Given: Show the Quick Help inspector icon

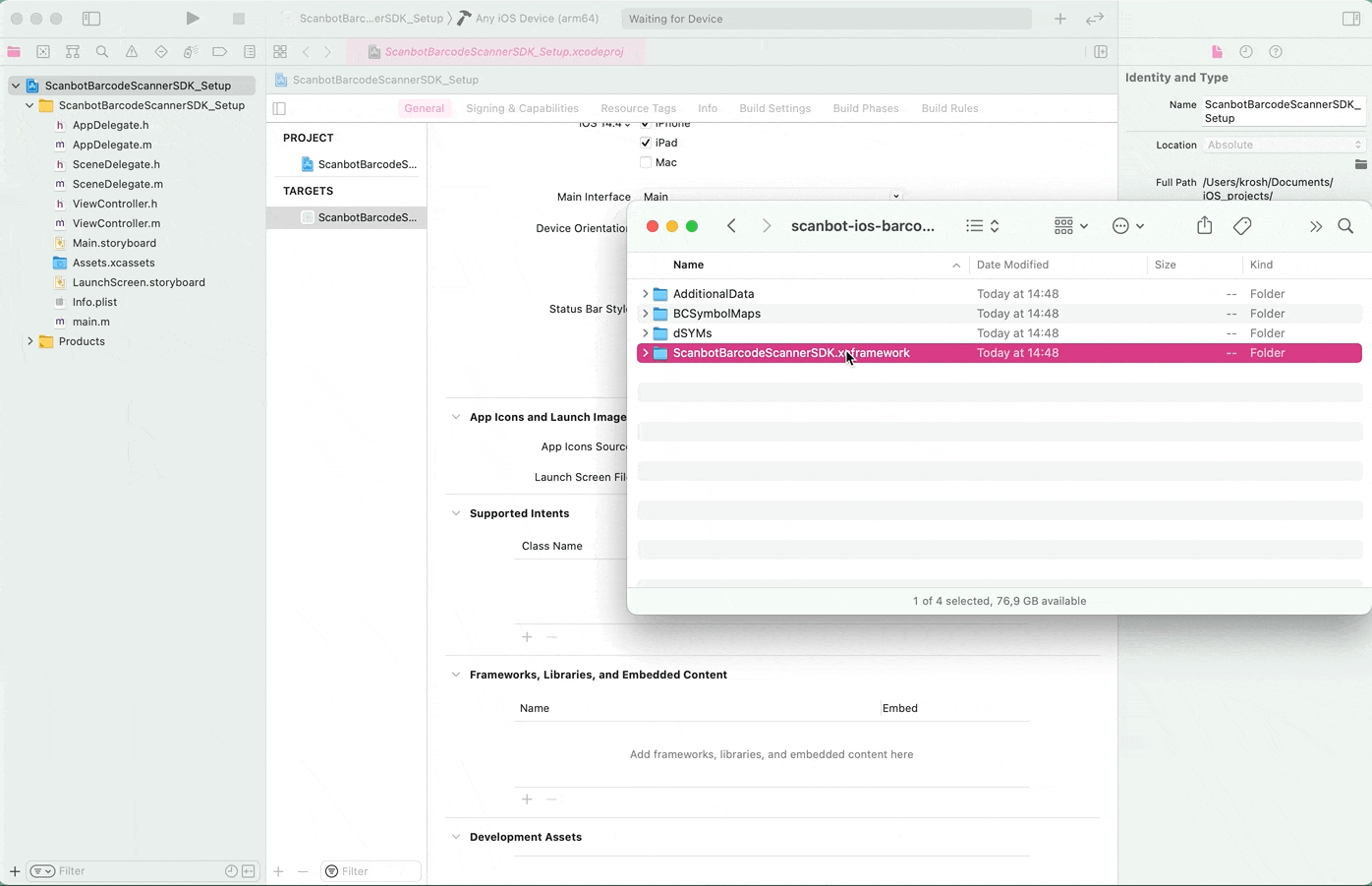Looking at the screenshot, I should click(1276, 52).
